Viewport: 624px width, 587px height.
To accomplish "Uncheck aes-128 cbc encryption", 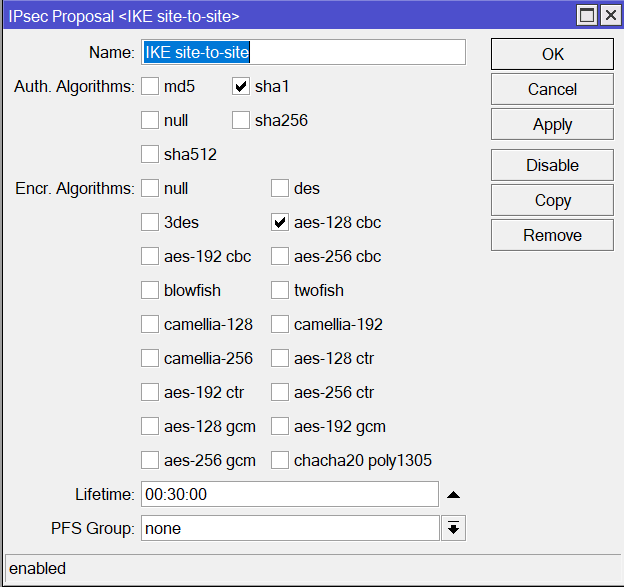I will point(280,222).
